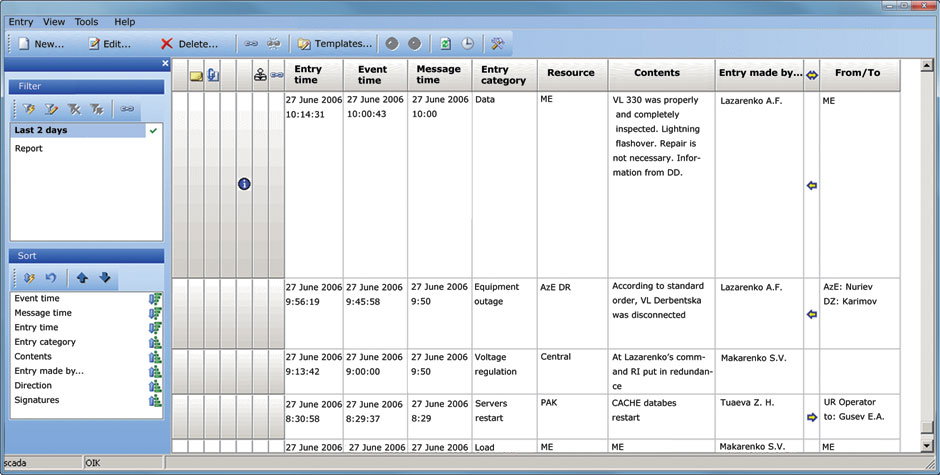Screen dimensions: 940x475
Task: Click the clock icon in the toolbar
Action: point(468,44)
